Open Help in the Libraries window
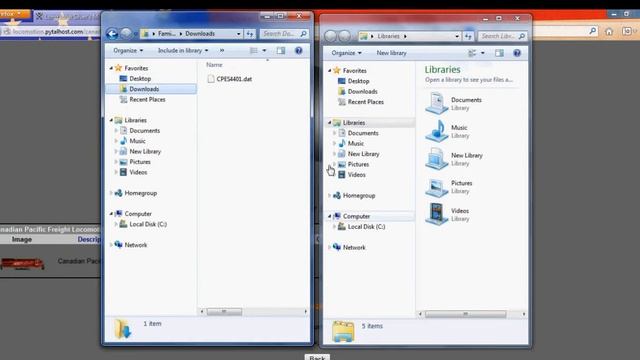Screen dimensions: 640x360 click(517, 53)
